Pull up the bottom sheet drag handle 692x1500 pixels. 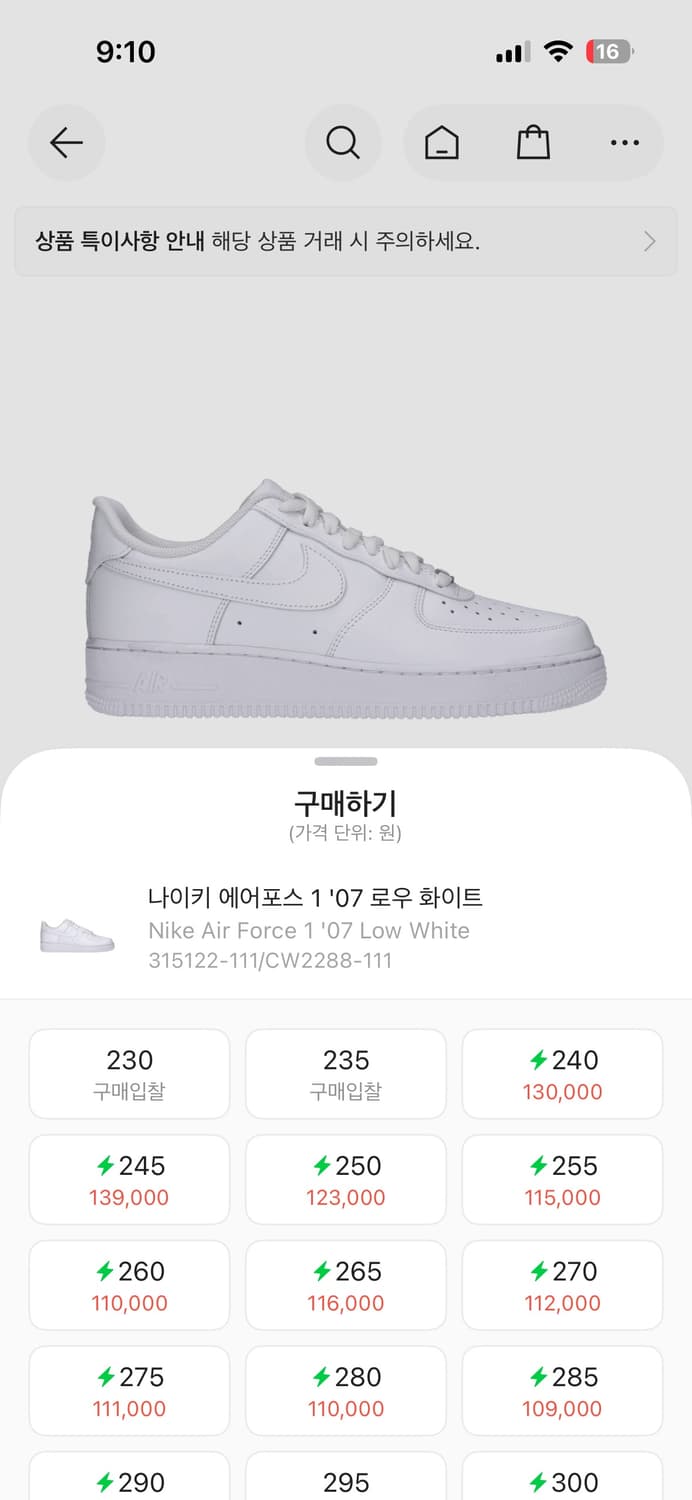coord(346,760)
